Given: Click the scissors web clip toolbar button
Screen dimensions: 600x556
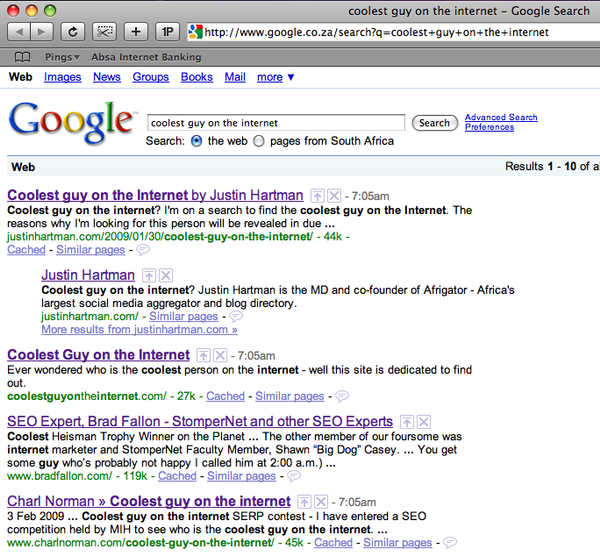Looking at the screenshot, I should [104, 32].
